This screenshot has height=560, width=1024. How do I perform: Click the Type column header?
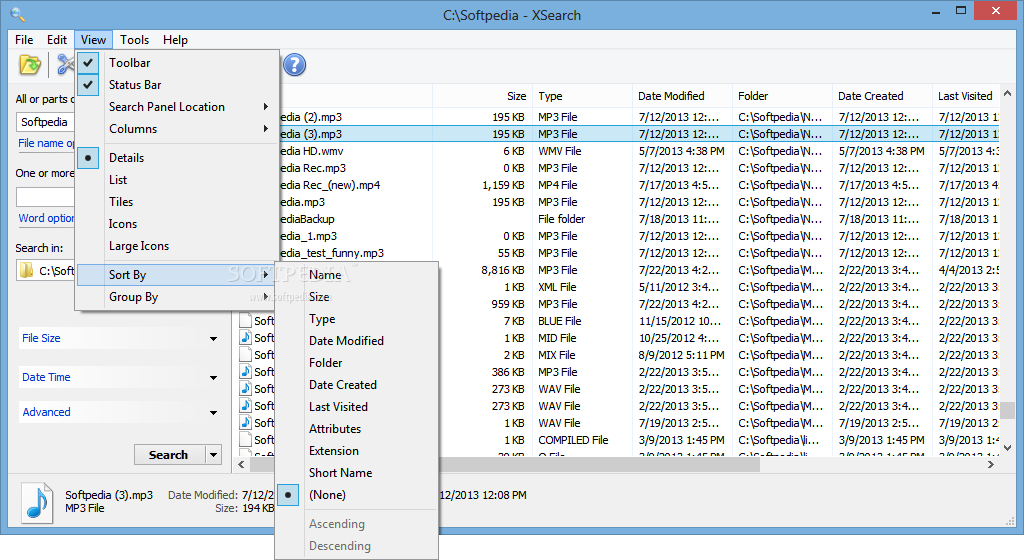pos(583,96)
